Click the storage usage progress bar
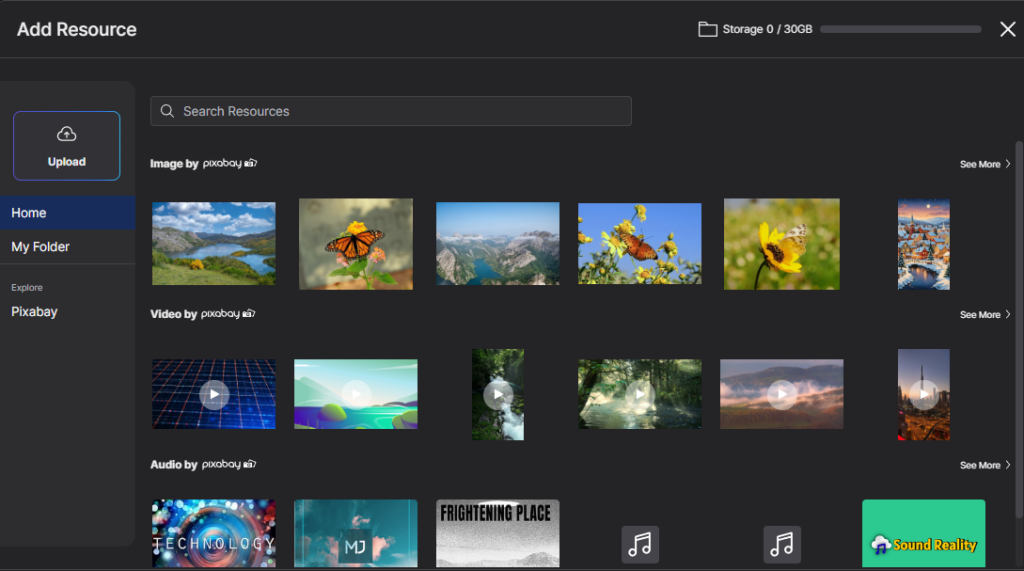The image size is (1024, 571). pos(901,29)
